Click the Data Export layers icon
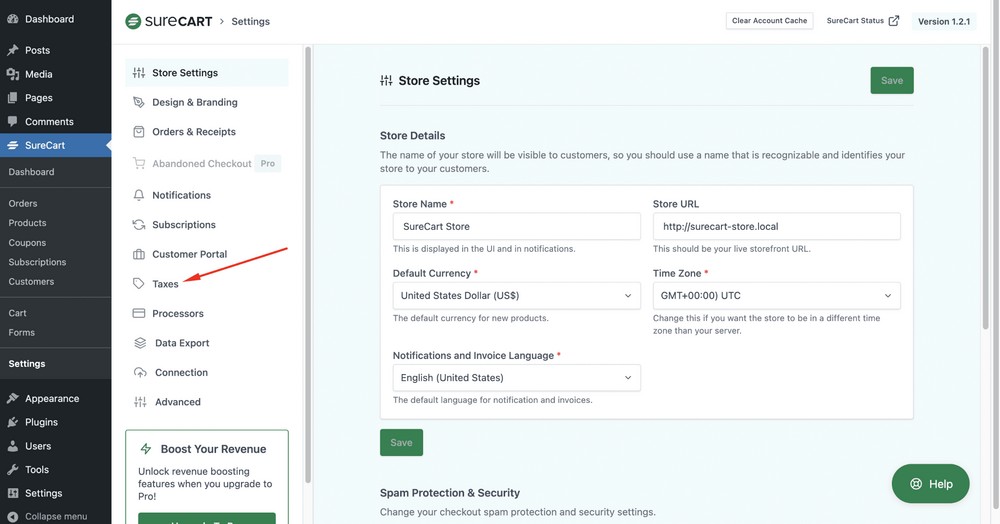 [140, 343]
